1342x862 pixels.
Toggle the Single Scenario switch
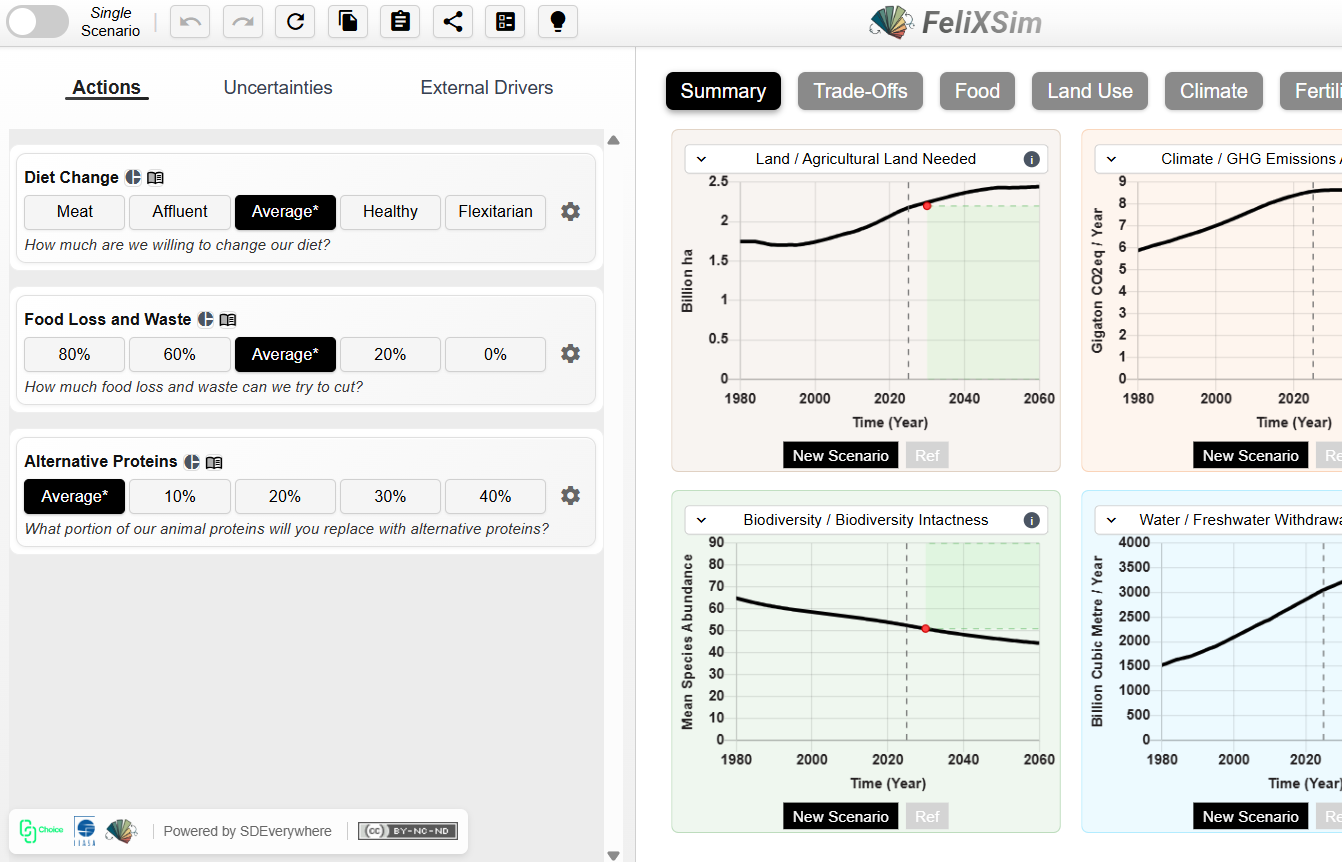[38, 21]
